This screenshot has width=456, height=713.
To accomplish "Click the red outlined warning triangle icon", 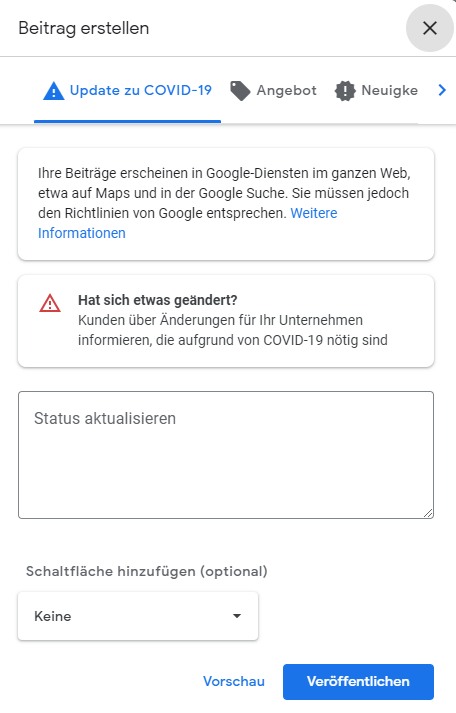I will coord(50,303).
